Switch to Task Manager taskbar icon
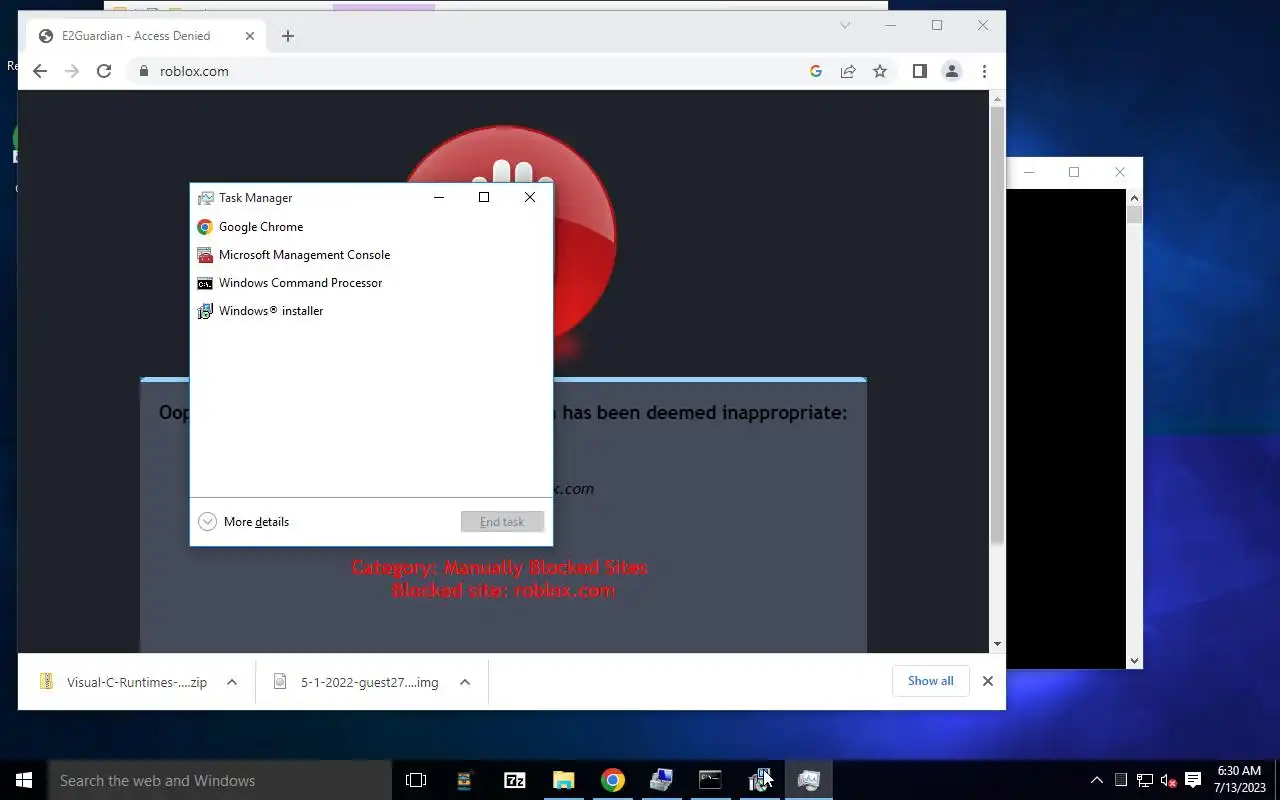 808,780
